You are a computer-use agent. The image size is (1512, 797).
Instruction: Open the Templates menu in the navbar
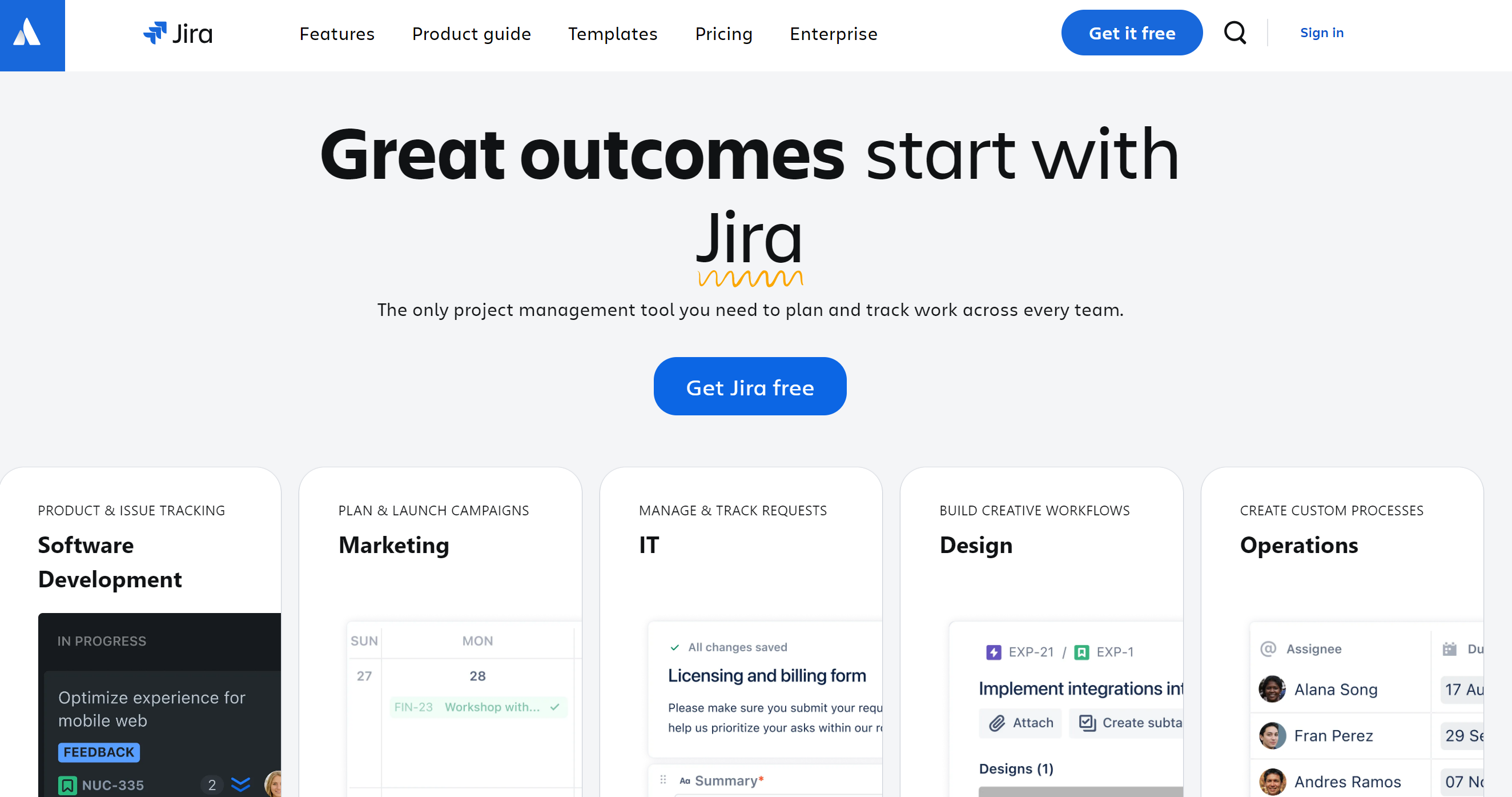[x=612, y=33]
